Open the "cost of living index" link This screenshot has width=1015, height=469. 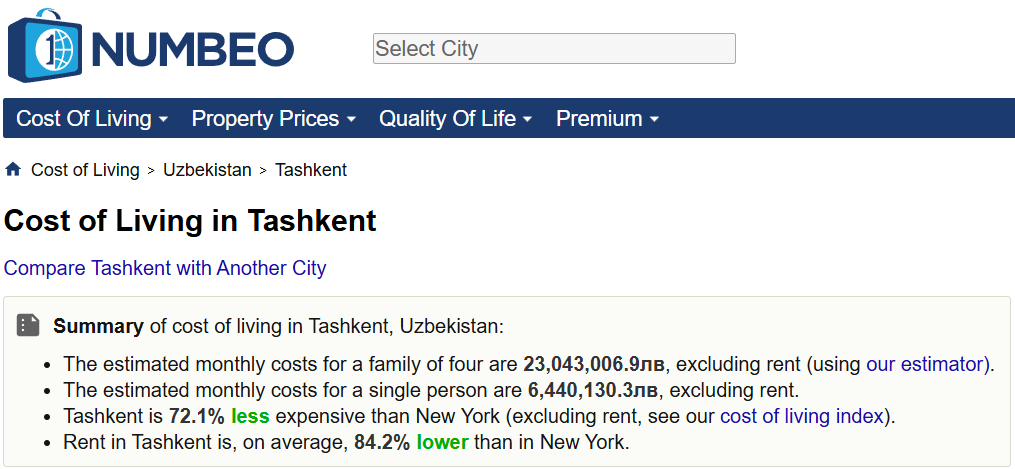802,416
